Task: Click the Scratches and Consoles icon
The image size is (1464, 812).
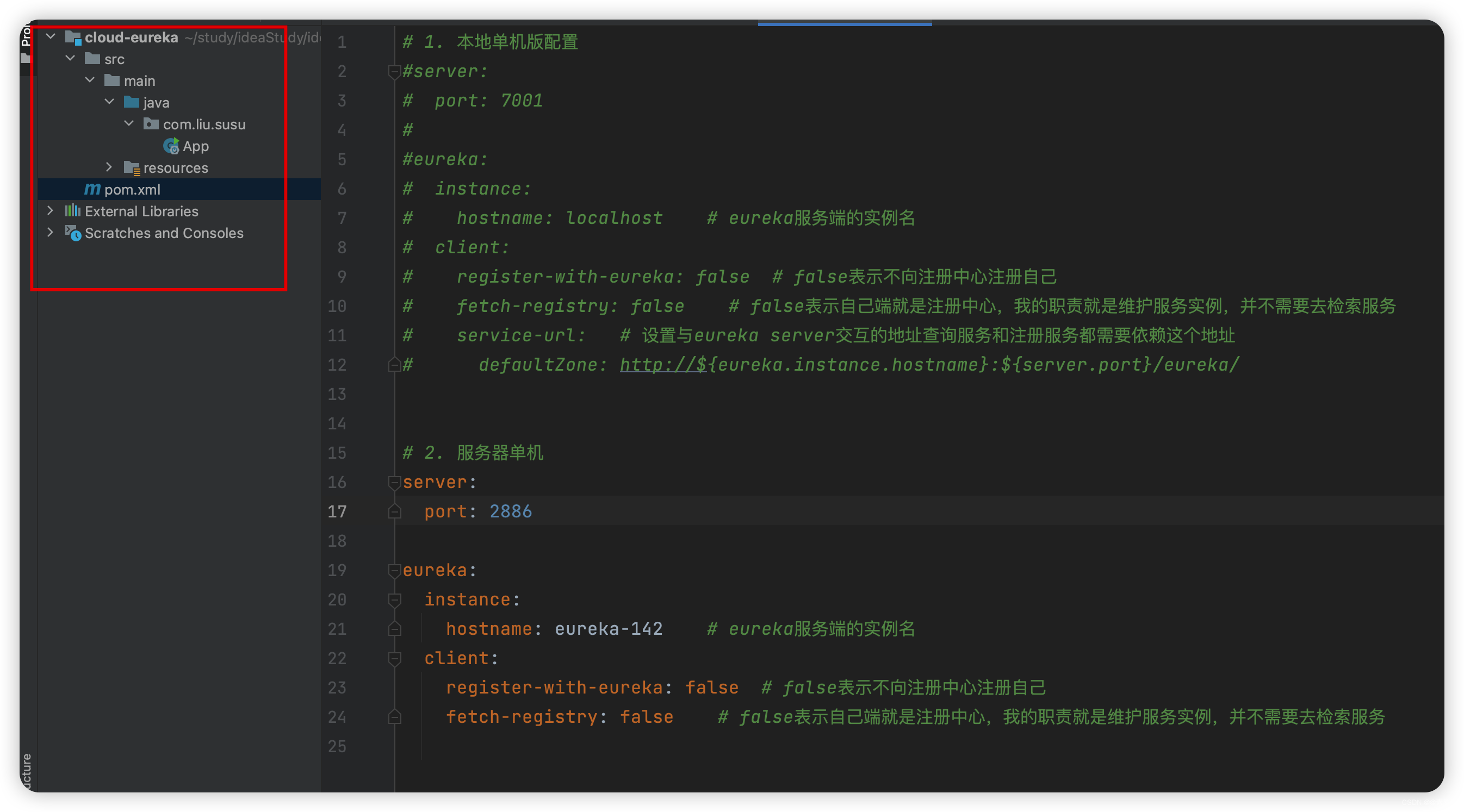Action: 73,233
